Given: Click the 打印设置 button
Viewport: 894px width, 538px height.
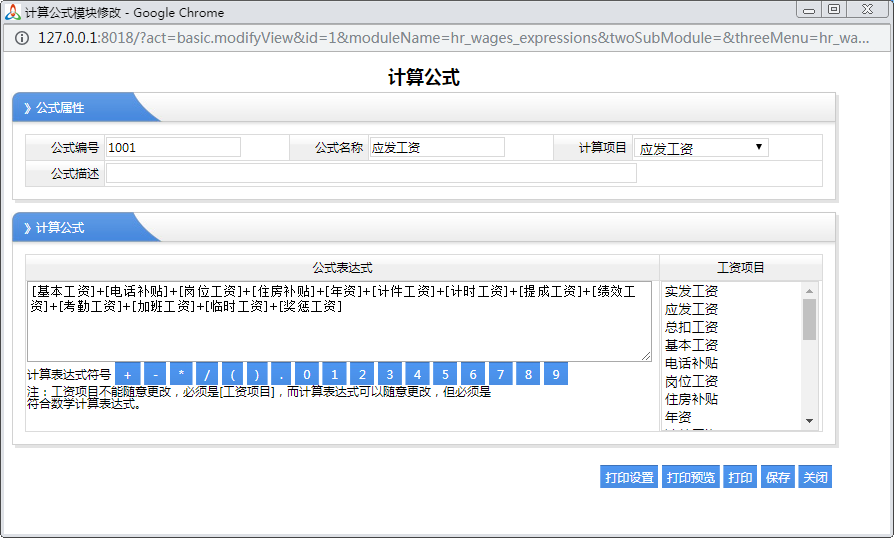Looking at the screenshot, I should (629, 477).
